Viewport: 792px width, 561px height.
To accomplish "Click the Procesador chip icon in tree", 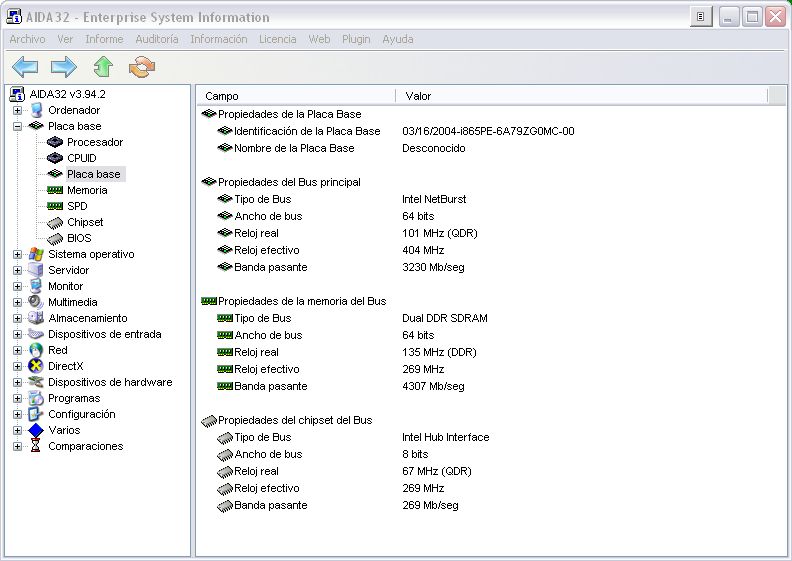I will tap(55, 142).
